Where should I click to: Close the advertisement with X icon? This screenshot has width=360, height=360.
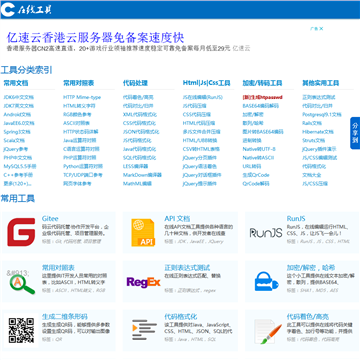point(321,29)
